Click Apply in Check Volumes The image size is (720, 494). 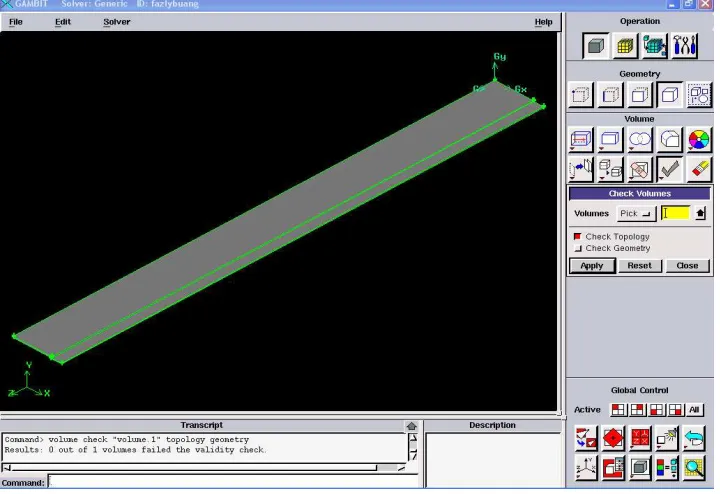coord(592,266)
